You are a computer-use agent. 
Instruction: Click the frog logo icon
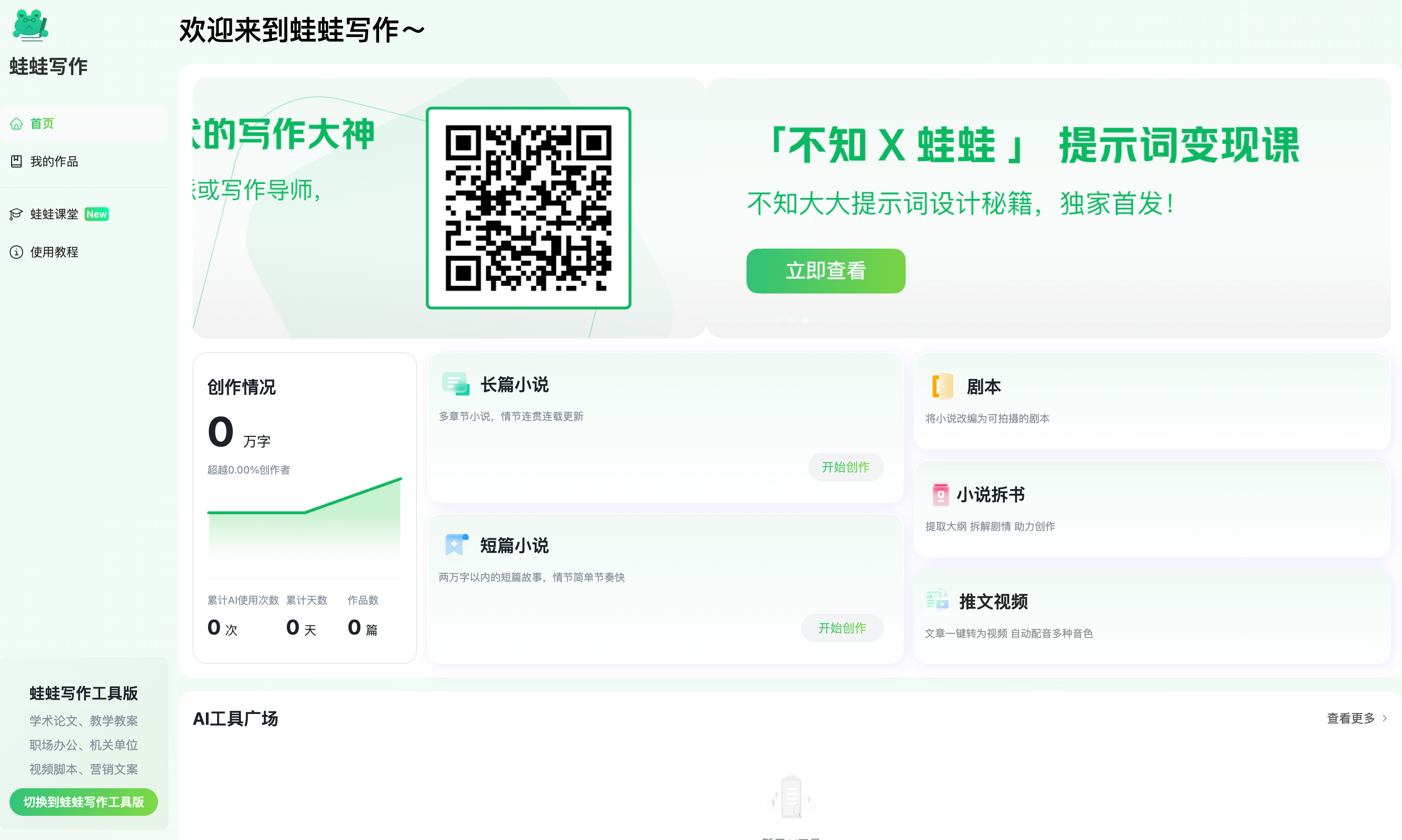pyautogui.click(x=31, y=25)
